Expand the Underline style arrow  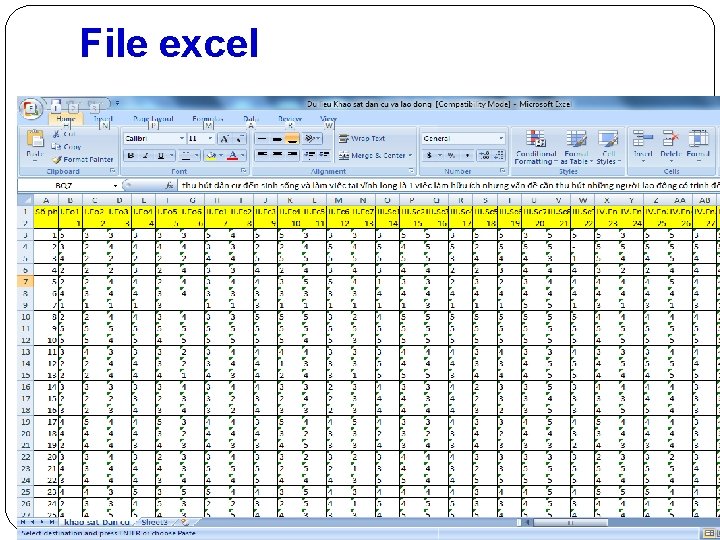171,156
